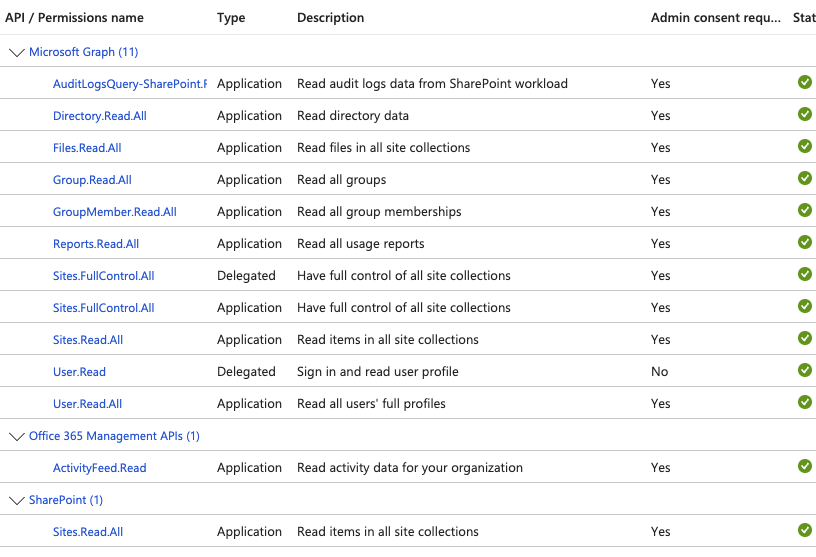Open the Microsoft Graph (11) API link

[83, 52]
